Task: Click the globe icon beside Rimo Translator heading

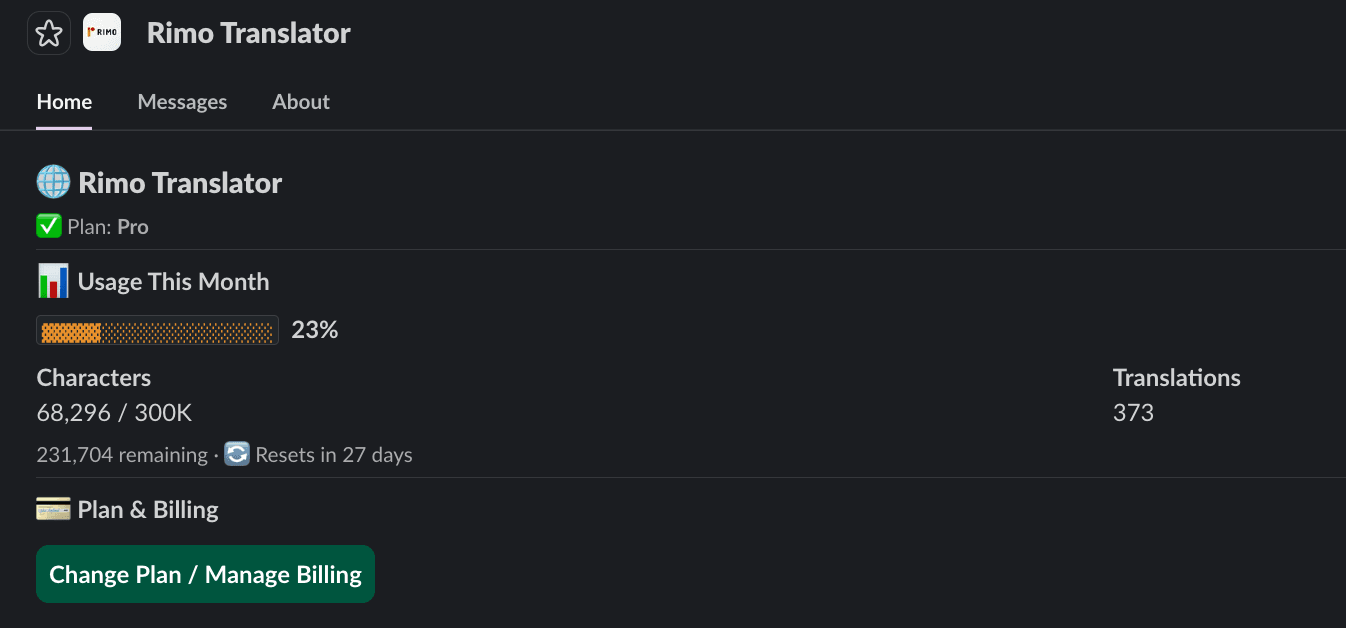Action: tap(51, 181)
